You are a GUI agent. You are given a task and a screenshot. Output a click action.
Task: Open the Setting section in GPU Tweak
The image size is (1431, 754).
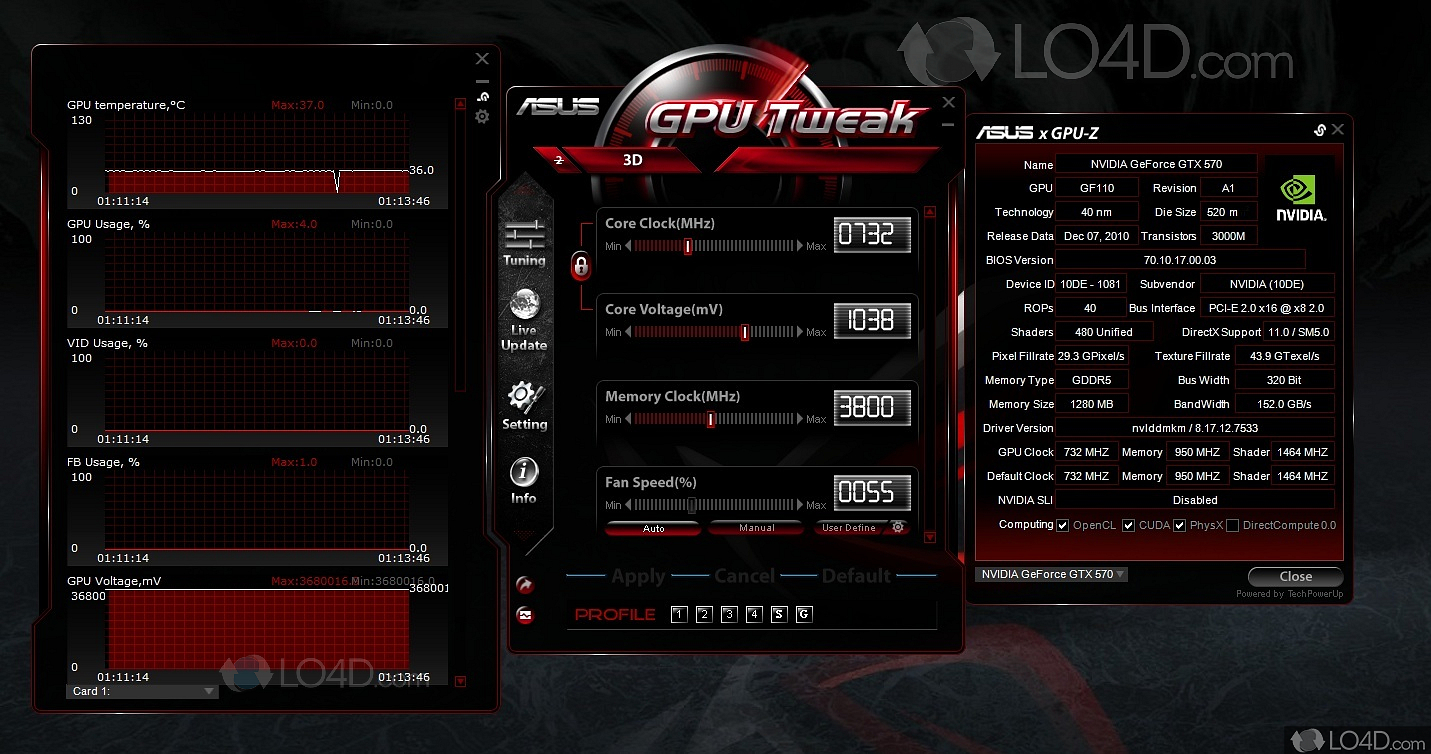click(x=524, y=405)
